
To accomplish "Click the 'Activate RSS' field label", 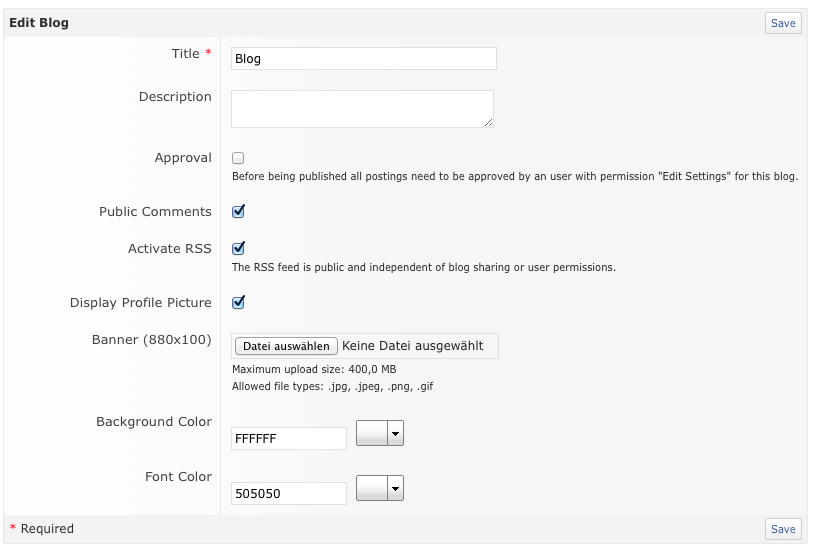I will click(170, 249).
